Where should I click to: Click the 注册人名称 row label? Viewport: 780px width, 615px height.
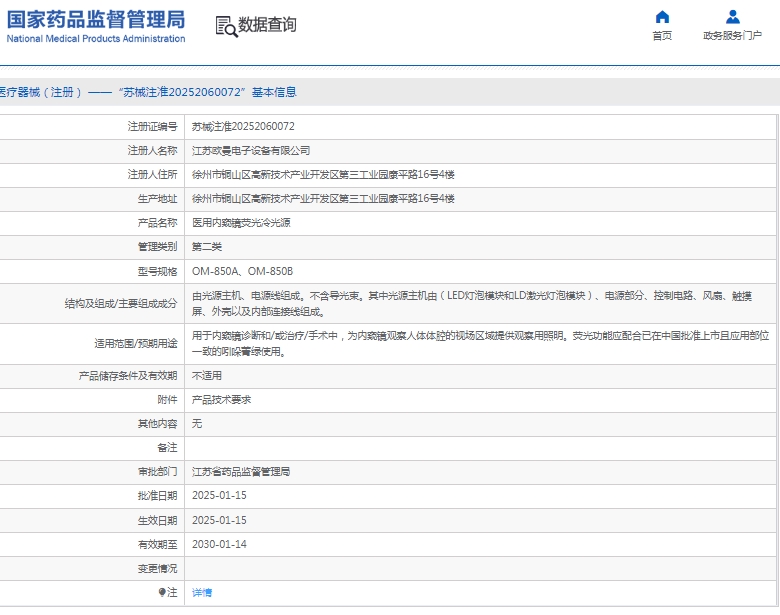152,151
